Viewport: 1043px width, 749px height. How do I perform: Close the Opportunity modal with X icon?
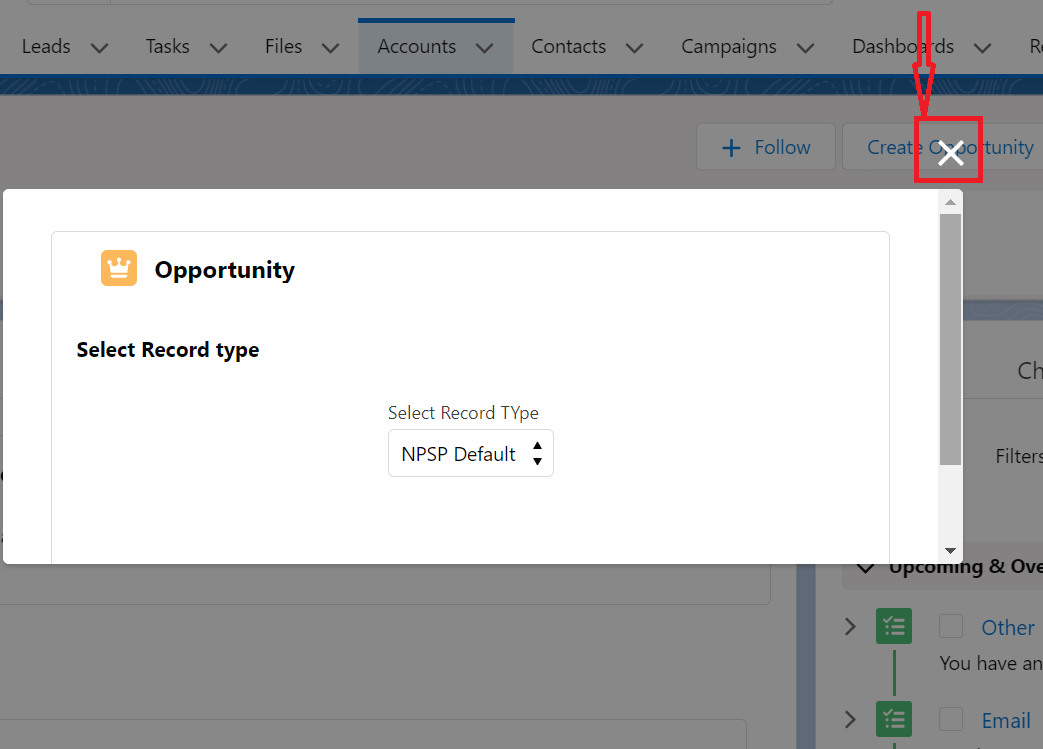[x=951, y=152]
